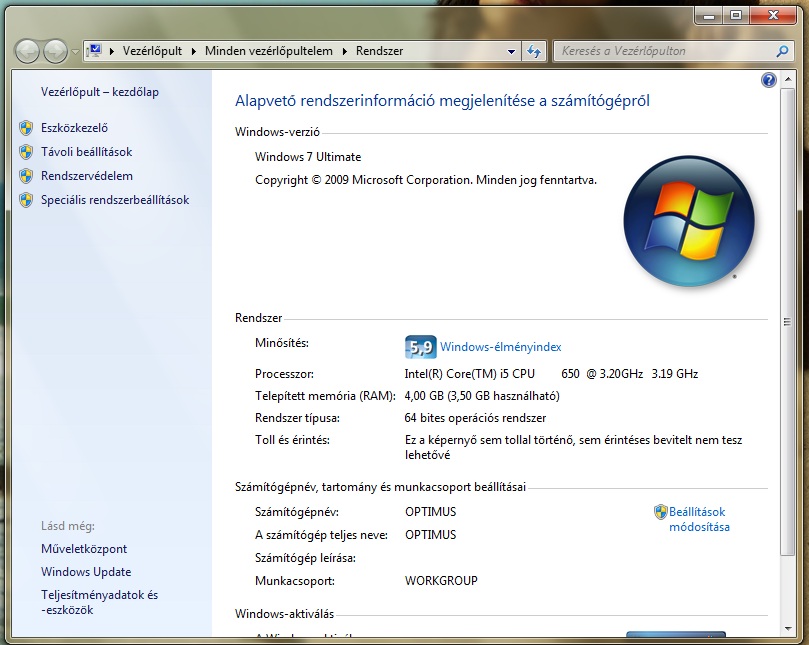Open Rendszervédelem link
This screenshot has height=645, width=809.
[87, 175]
